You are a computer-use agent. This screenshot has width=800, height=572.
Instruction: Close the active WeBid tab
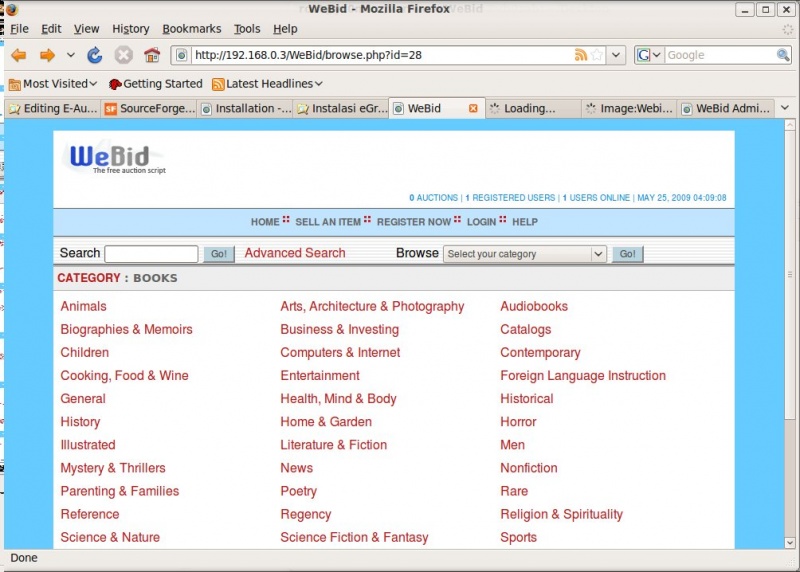(474, 108)
